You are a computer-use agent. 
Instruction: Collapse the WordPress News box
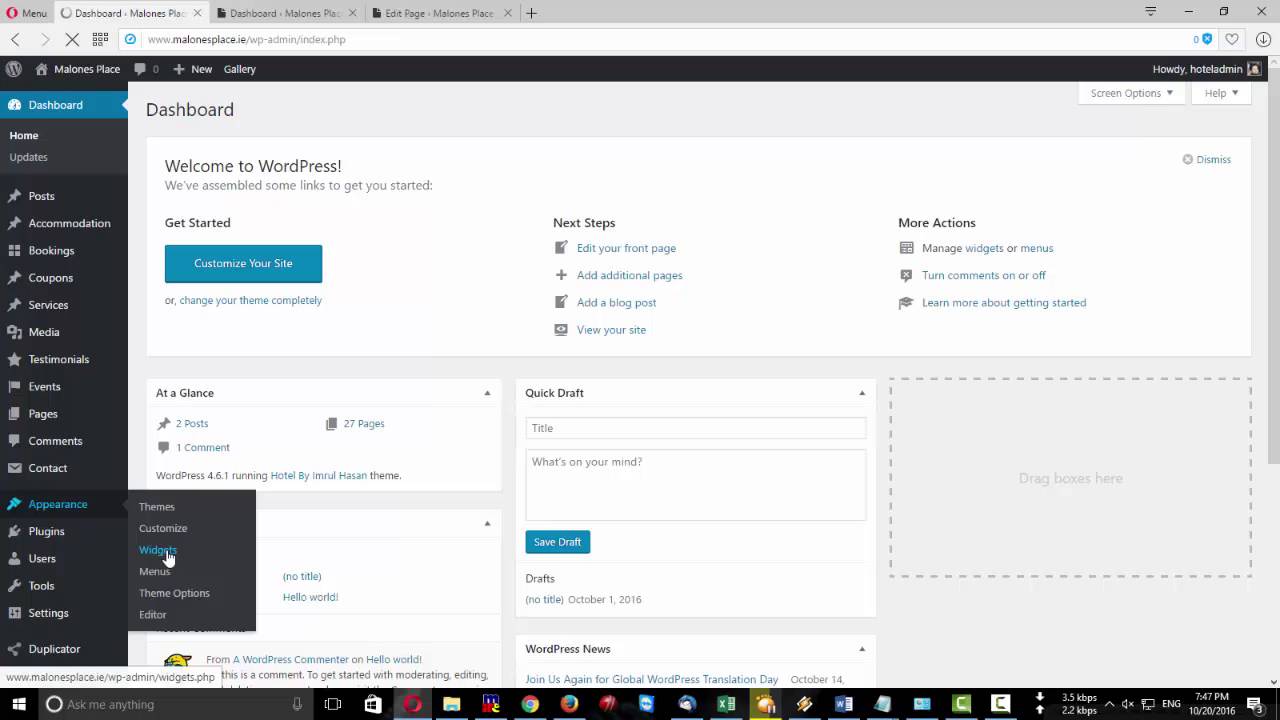click(x=862, y=649)
